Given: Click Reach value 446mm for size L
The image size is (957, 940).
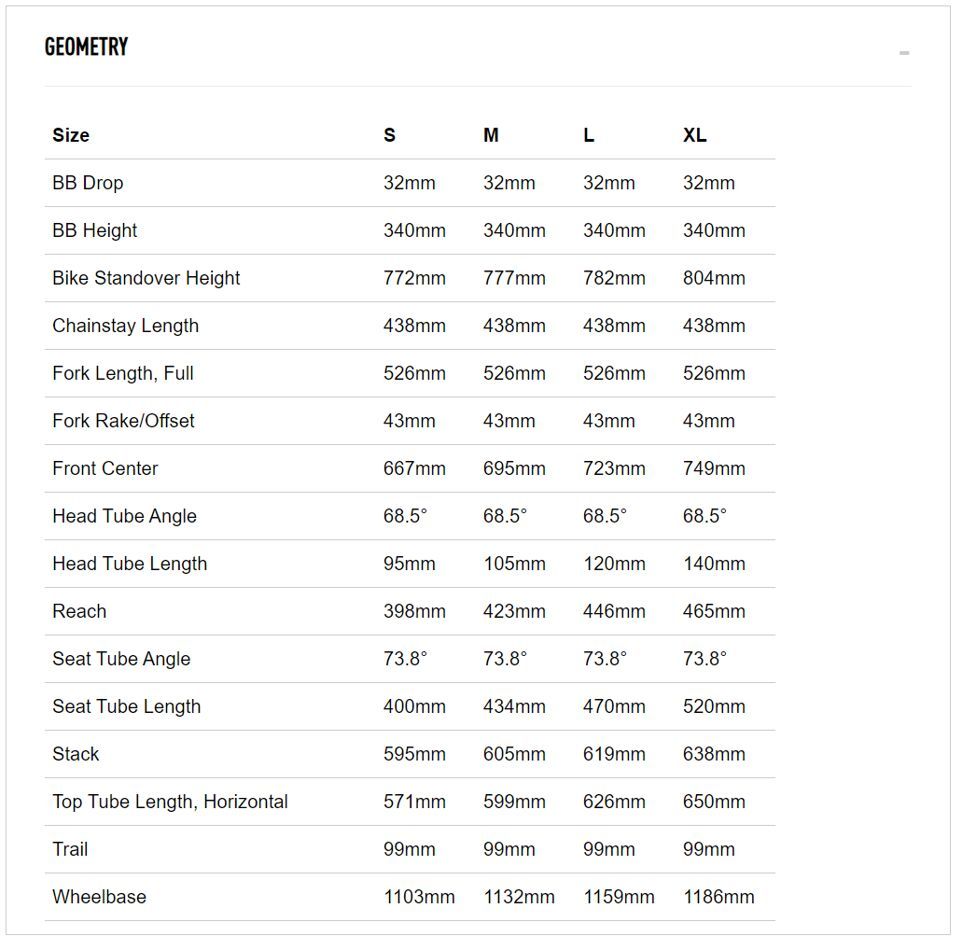Looking at the screenshot, I should pyautogui.click(x=614, y=611).
